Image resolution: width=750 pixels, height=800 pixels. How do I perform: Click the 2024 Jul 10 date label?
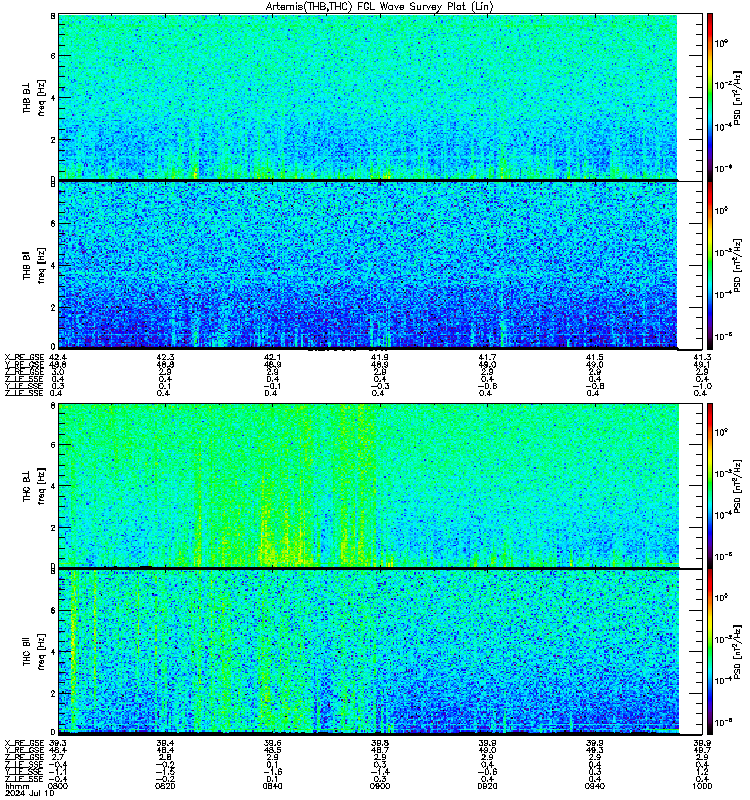pos(29,793)
